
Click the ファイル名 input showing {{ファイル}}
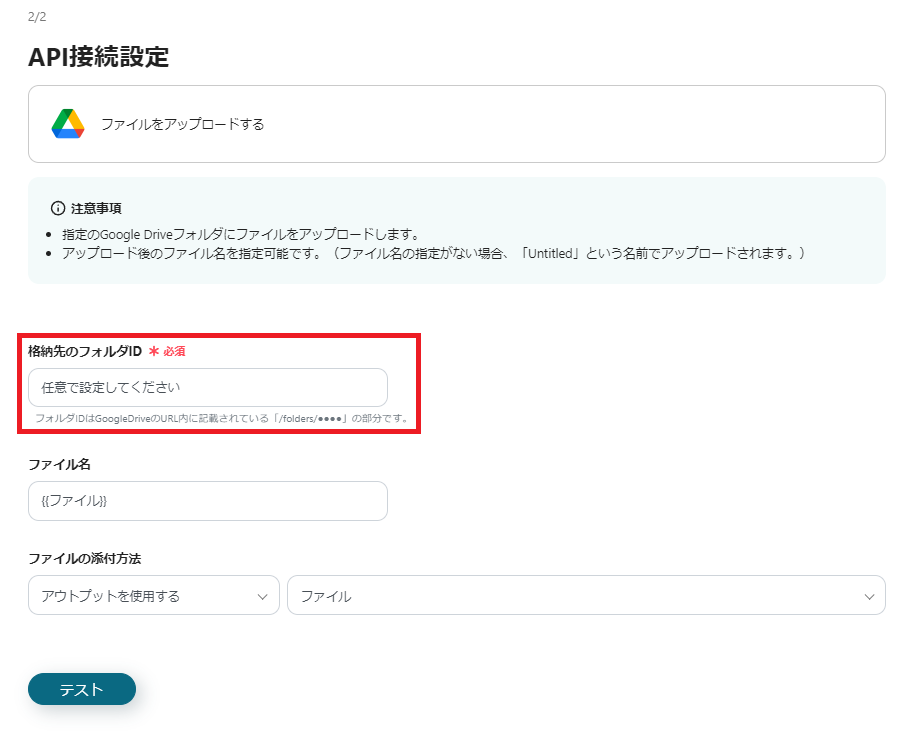point(207,500)
